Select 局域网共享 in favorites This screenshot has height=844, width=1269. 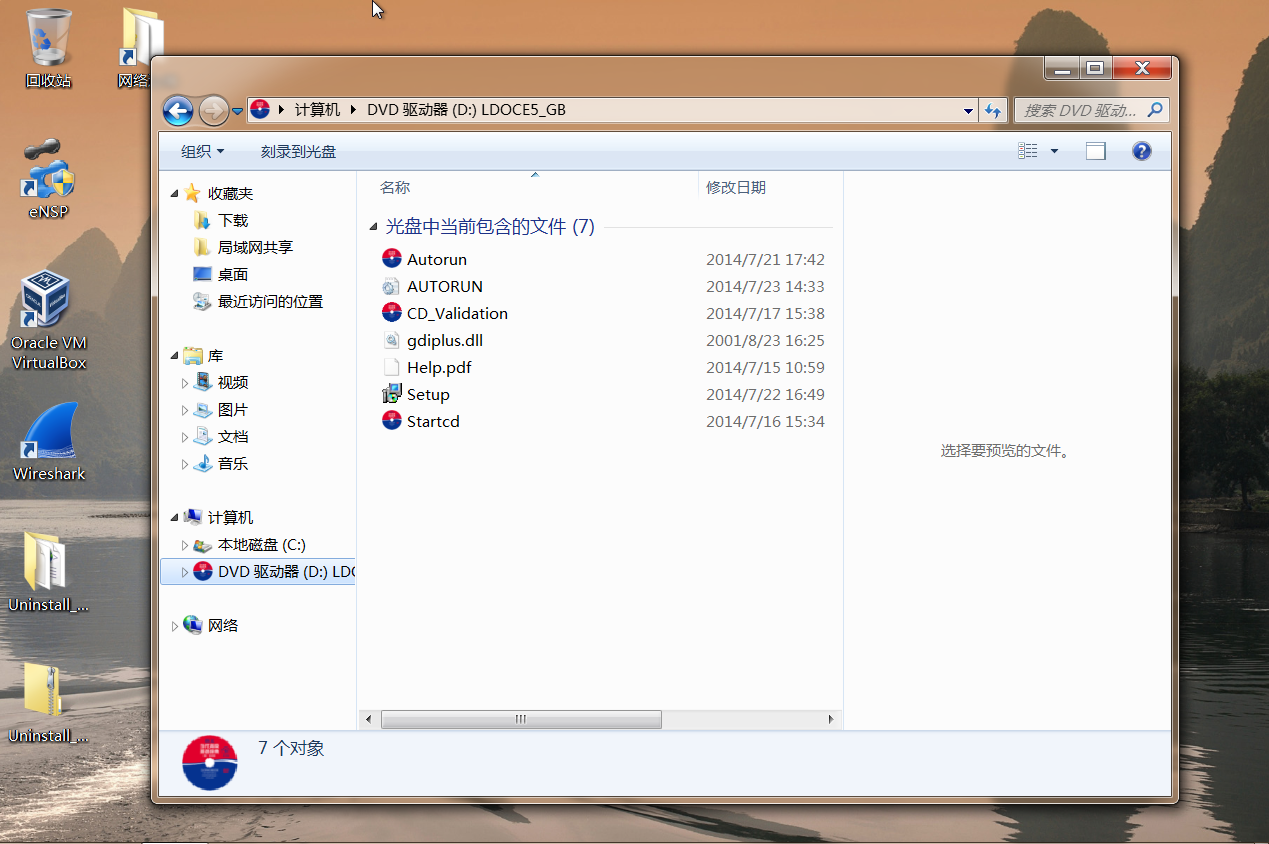point(255,247)
